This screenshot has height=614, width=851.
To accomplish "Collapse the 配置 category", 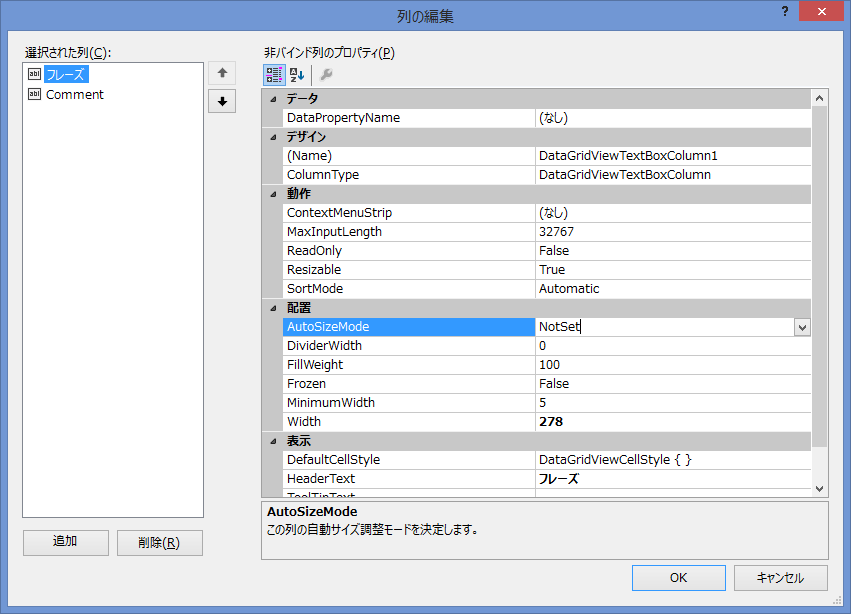I will tap(274, 308).
